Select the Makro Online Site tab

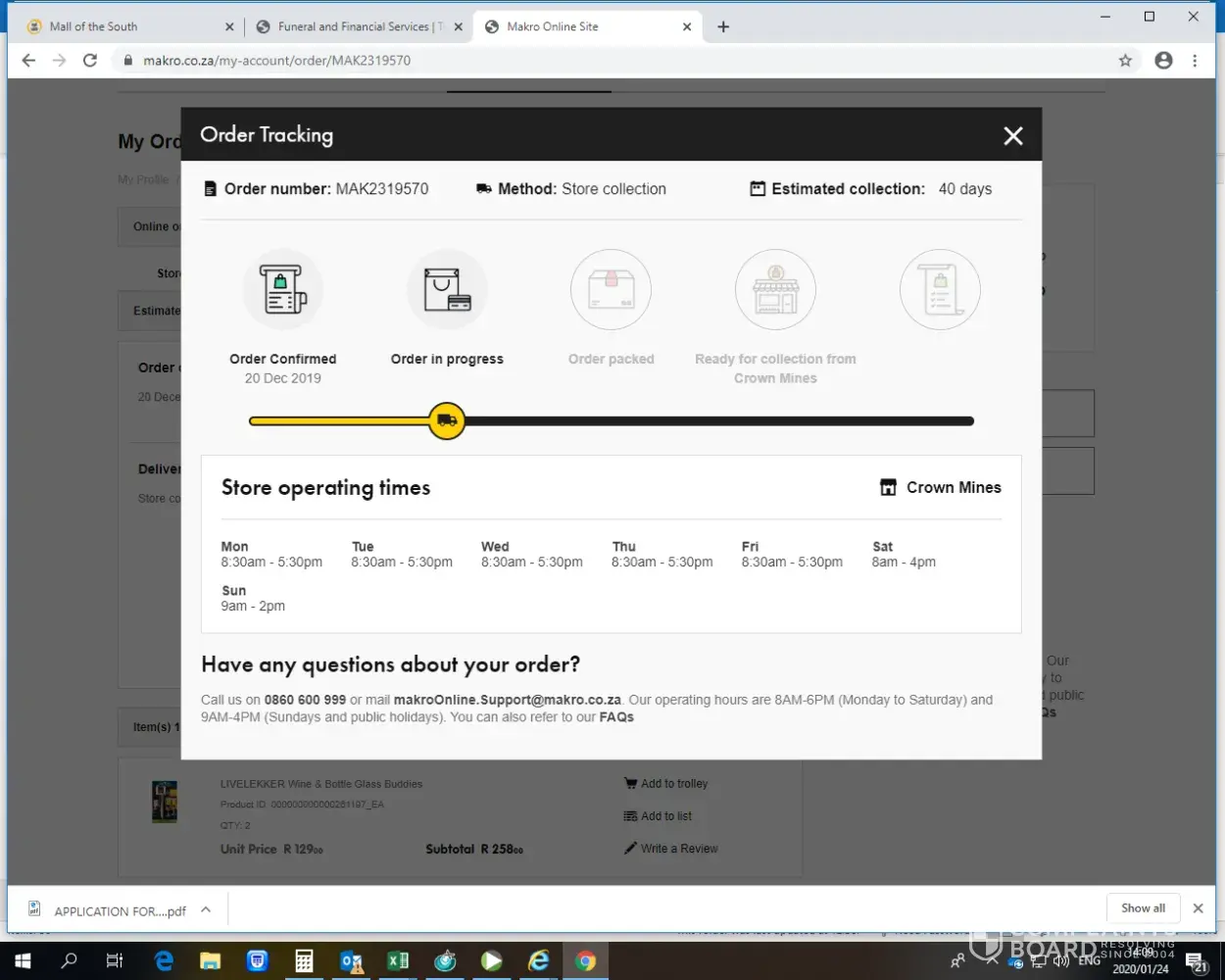(586, 26)
